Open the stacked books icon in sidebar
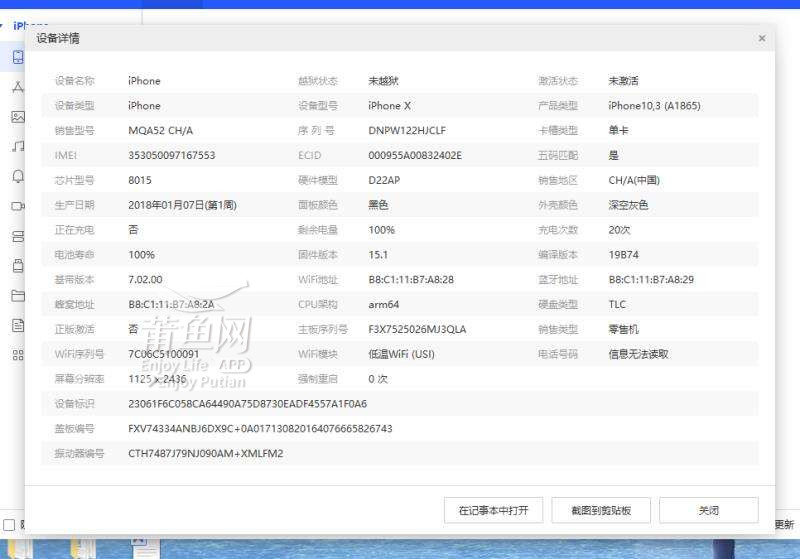This screenshot has height=559, width=800. pyautogui.click(x=18, y=236)
